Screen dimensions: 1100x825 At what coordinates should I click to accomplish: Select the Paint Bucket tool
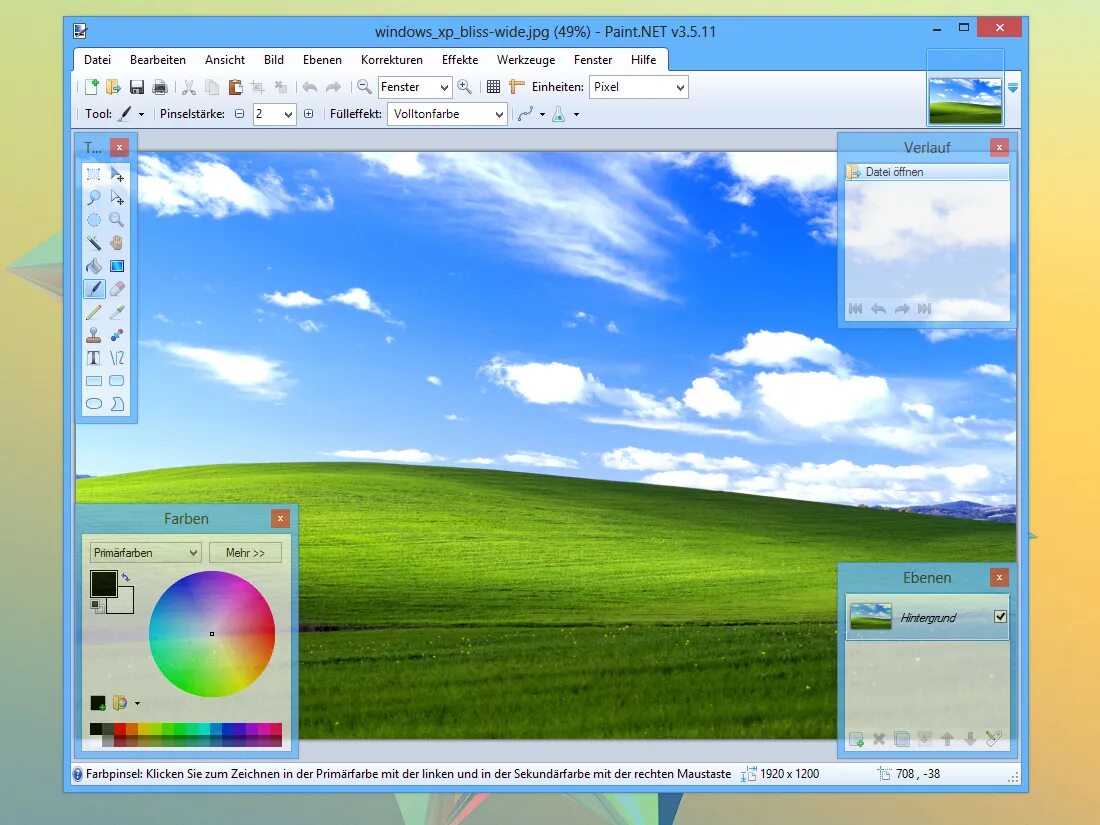(93, 266)
